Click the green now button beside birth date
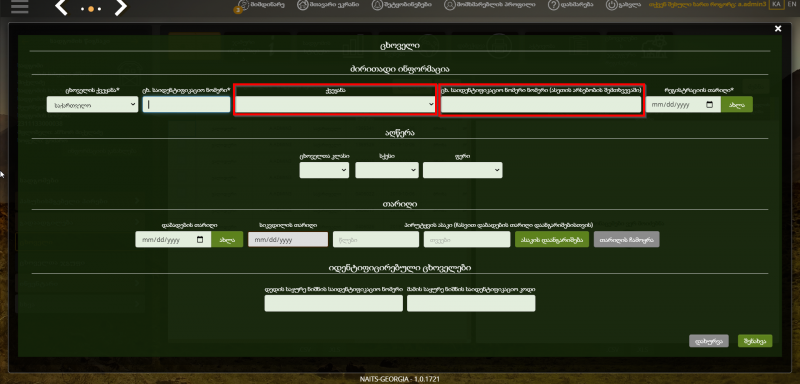800x384 pixels. pos(227,240)
